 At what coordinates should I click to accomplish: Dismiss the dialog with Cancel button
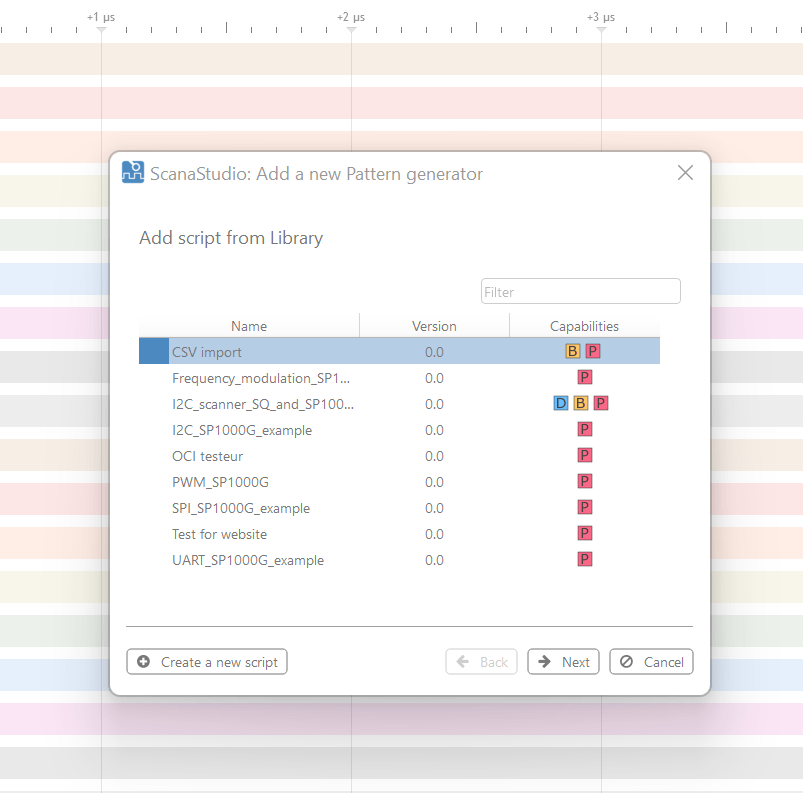(x=651, y=662)
